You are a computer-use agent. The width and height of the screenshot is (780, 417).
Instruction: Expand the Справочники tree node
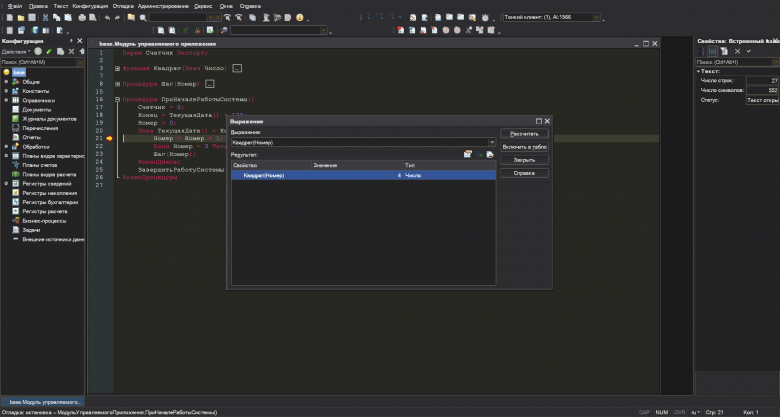click(x=6, y=100)
